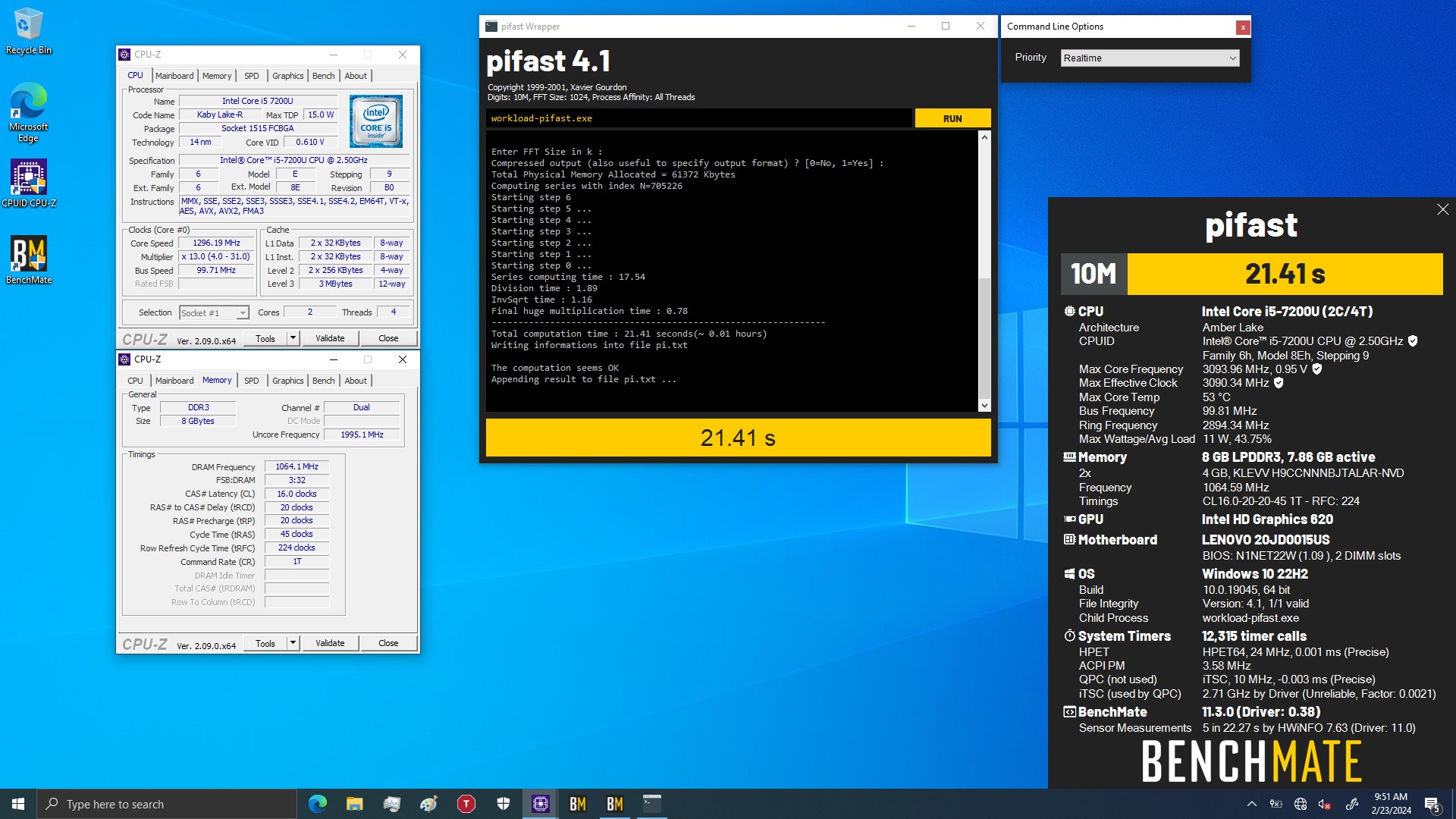This screenshot has width=1456, height=819.
Task: Open CPUID CPU-Z desktop shortcut
Action: point(29,183)
